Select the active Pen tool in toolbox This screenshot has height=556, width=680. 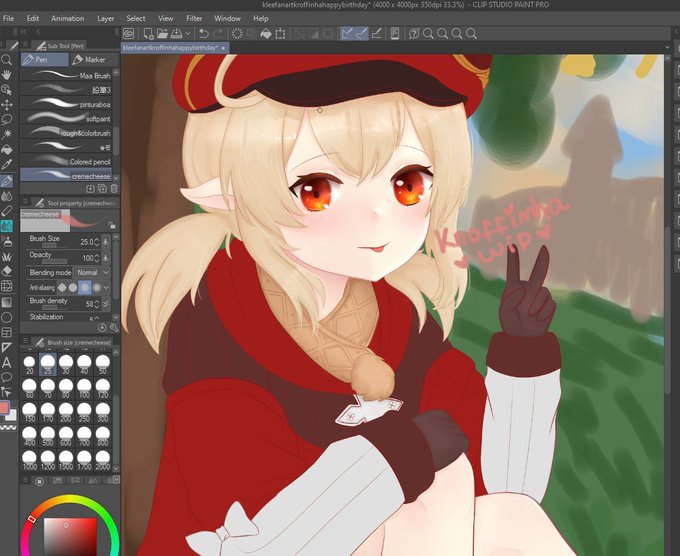pos(7,181)
